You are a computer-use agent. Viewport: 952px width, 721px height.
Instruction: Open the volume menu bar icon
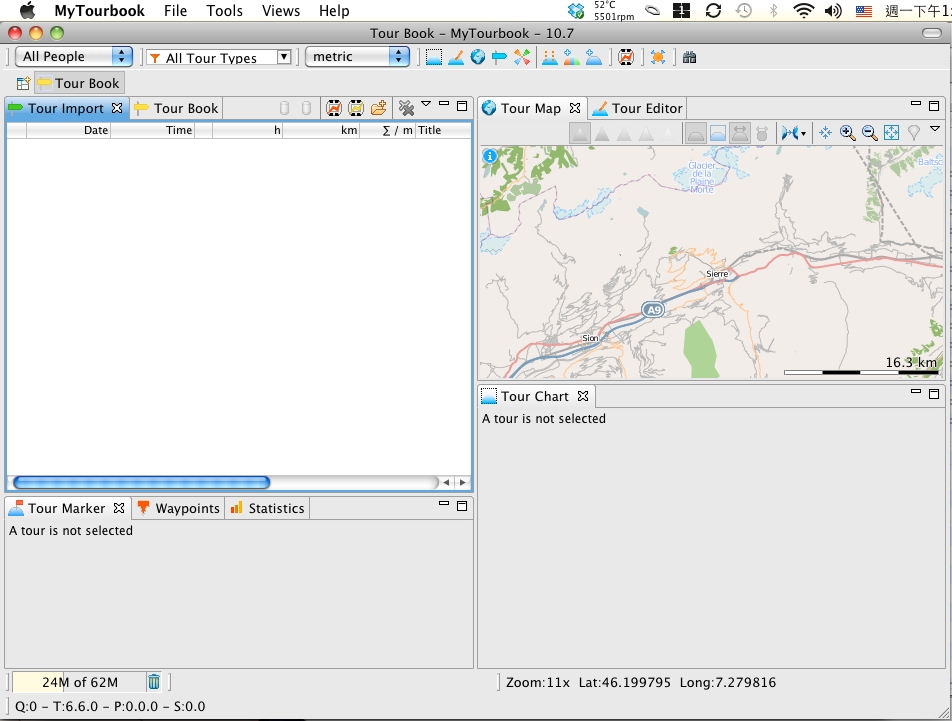(x=833, y=10)
